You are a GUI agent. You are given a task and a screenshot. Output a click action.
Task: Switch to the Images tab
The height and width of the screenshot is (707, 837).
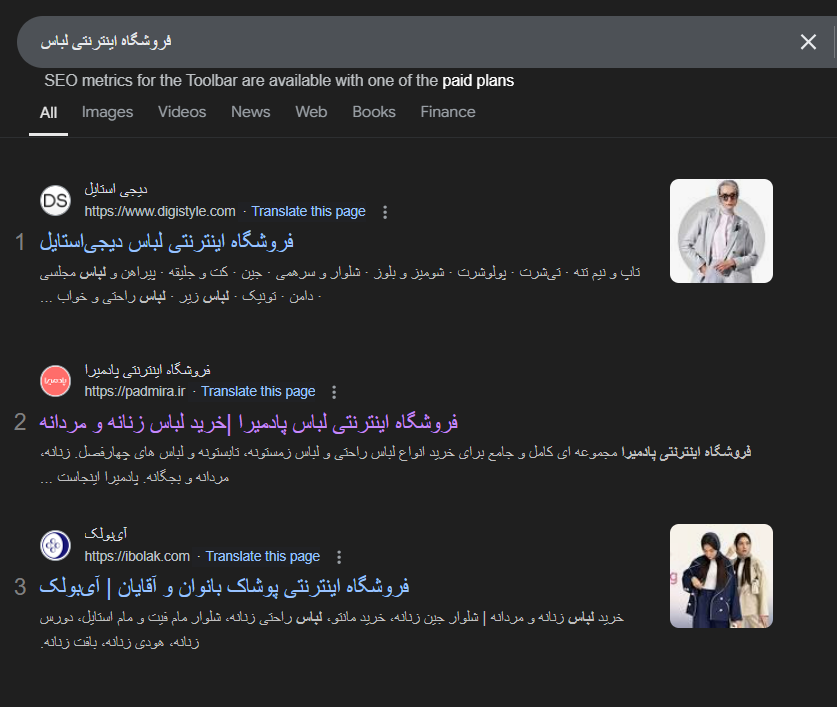[107, 112]
